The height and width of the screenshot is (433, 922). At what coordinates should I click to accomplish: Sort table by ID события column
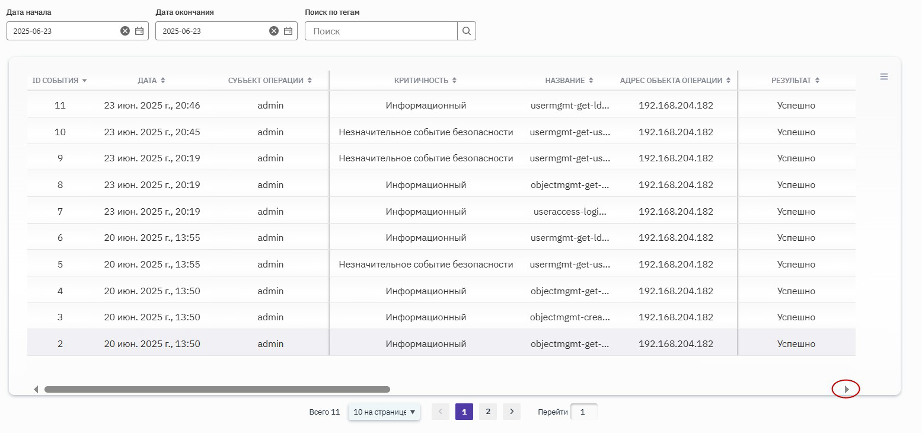point(60,80)
